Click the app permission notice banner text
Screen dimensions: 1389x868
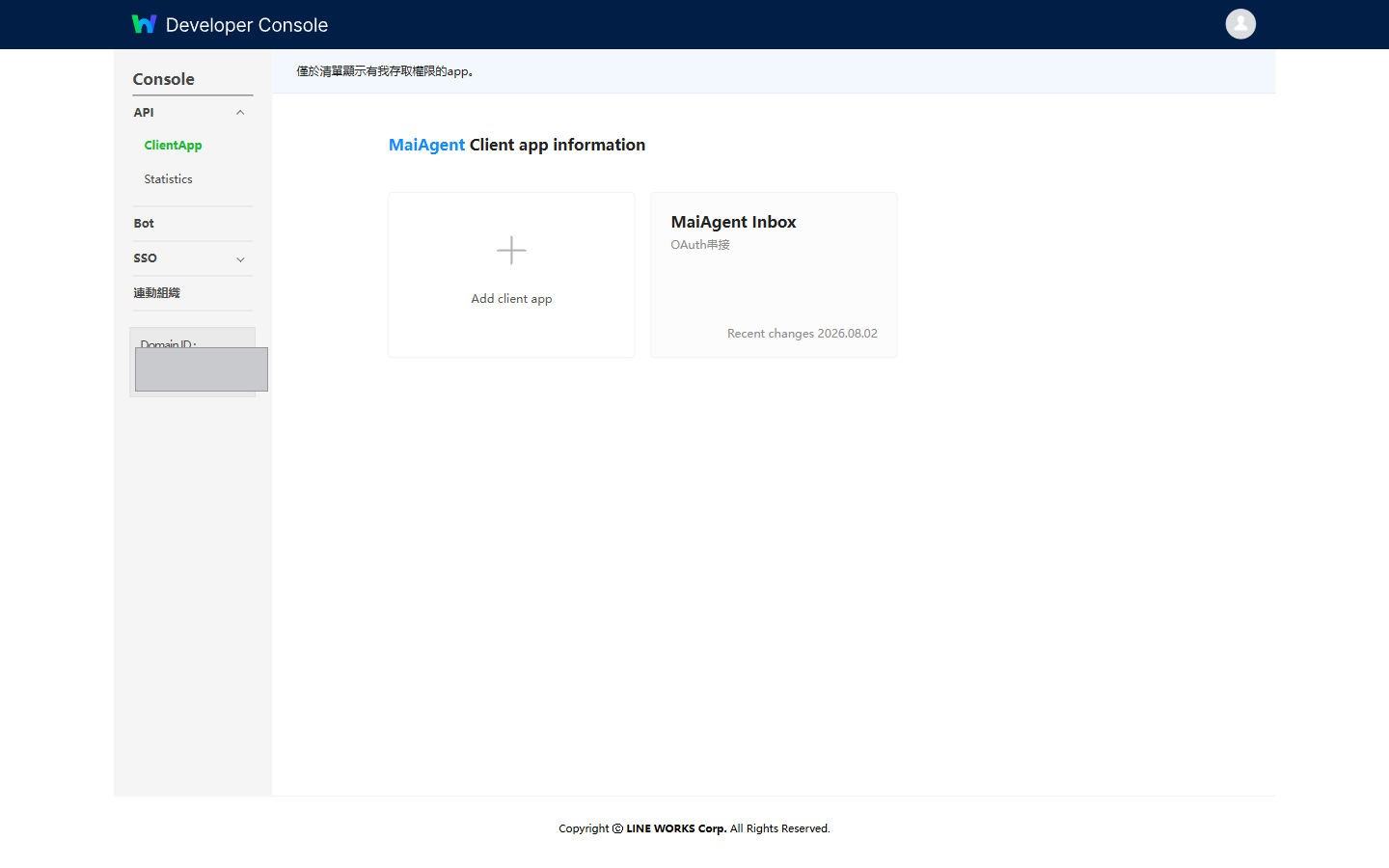tap(385, 71)
